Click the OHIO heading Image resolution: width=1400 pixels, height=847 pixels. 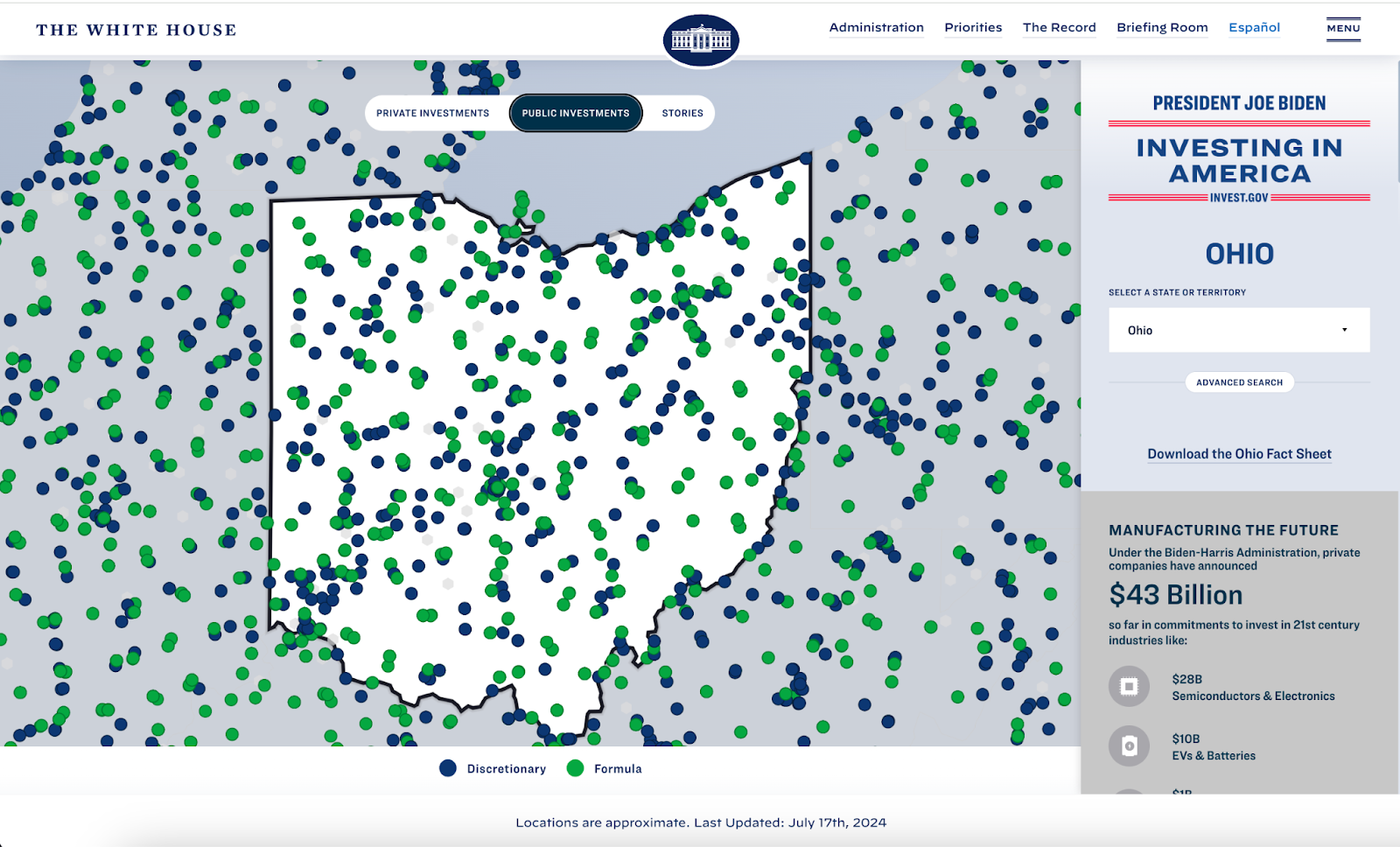pos(1239,254)
